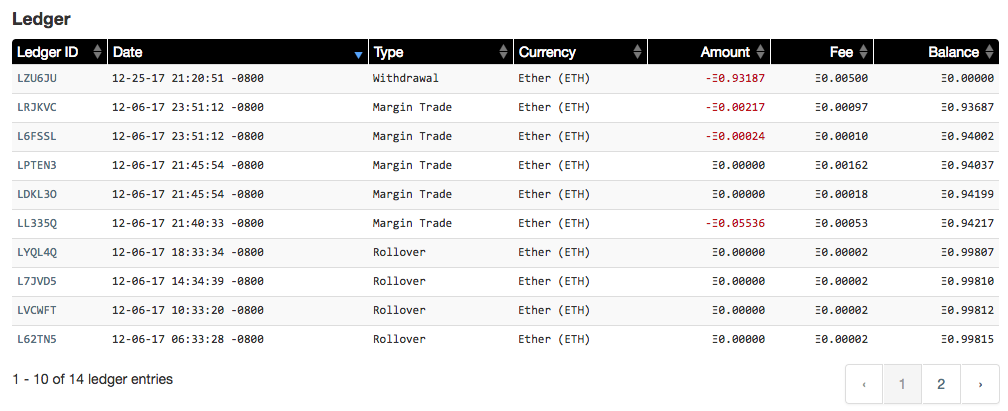Viewport: 1008px width, 411px height.
Task: Go to previous page arrow
Action: (864, 384)
